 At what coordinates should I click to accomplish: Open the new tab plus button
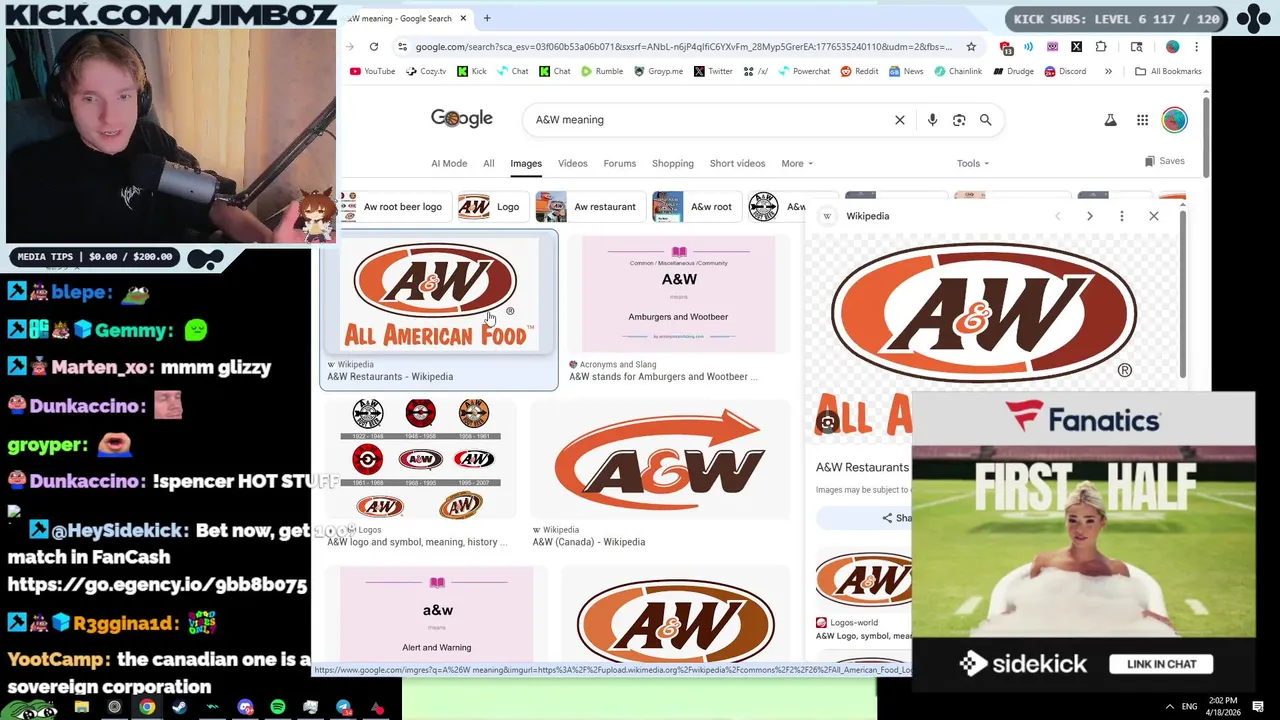[x=487, y=18]
